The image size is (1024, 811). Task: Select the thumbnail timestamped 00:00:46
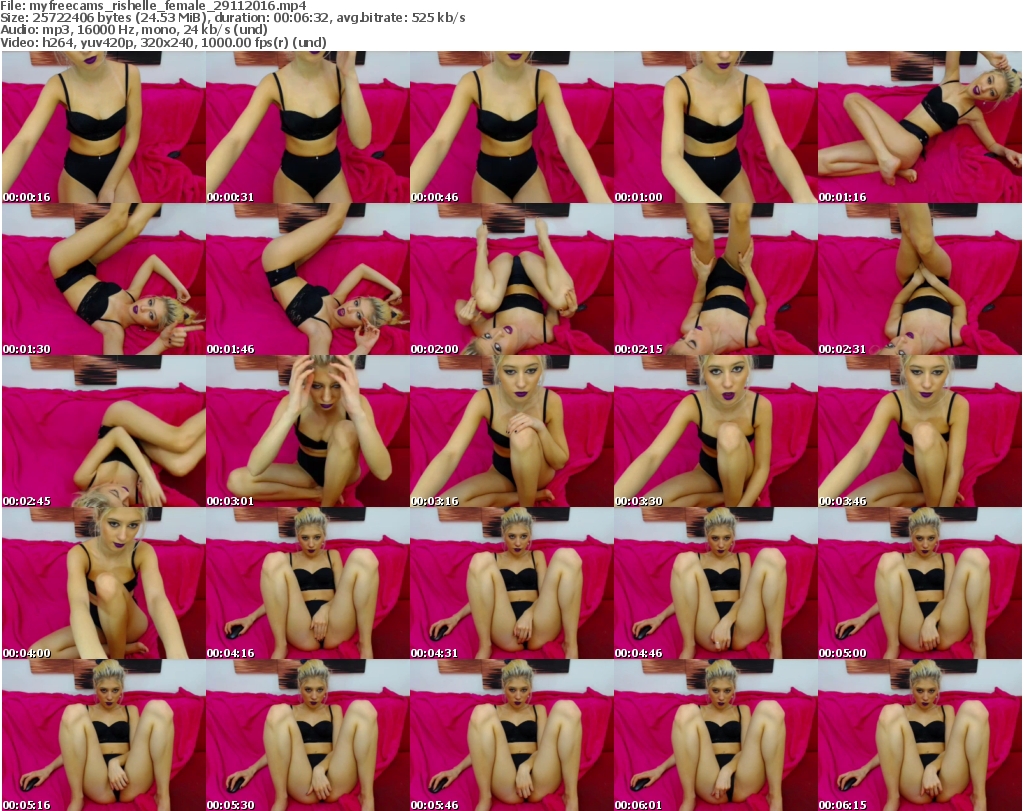[x=511, y=127]
